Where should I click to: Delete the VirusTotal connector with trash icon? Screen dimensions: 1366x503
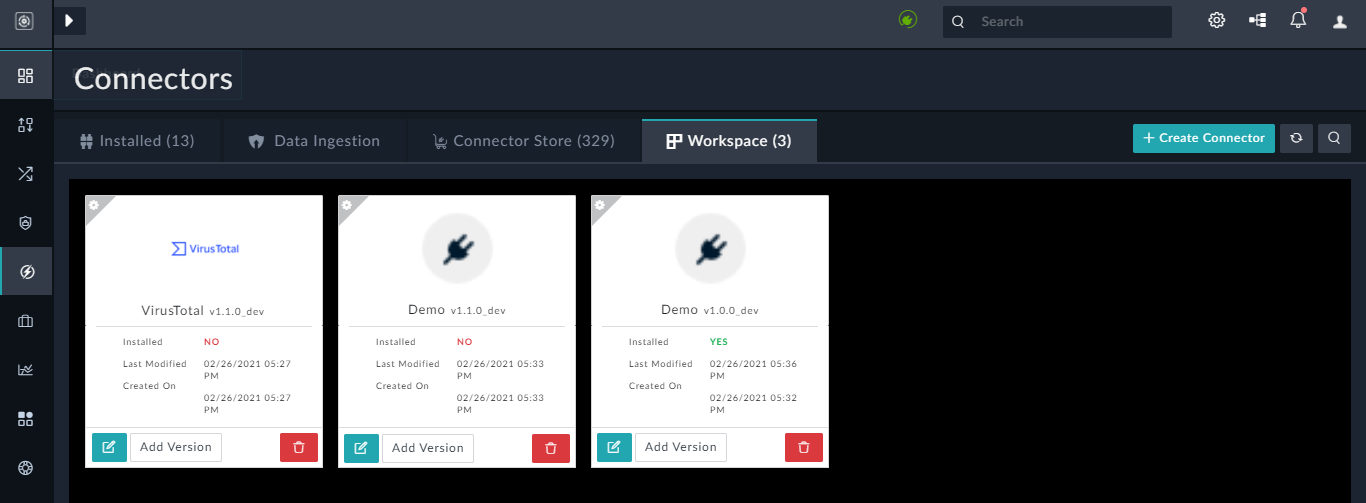(x=299, y=447)
